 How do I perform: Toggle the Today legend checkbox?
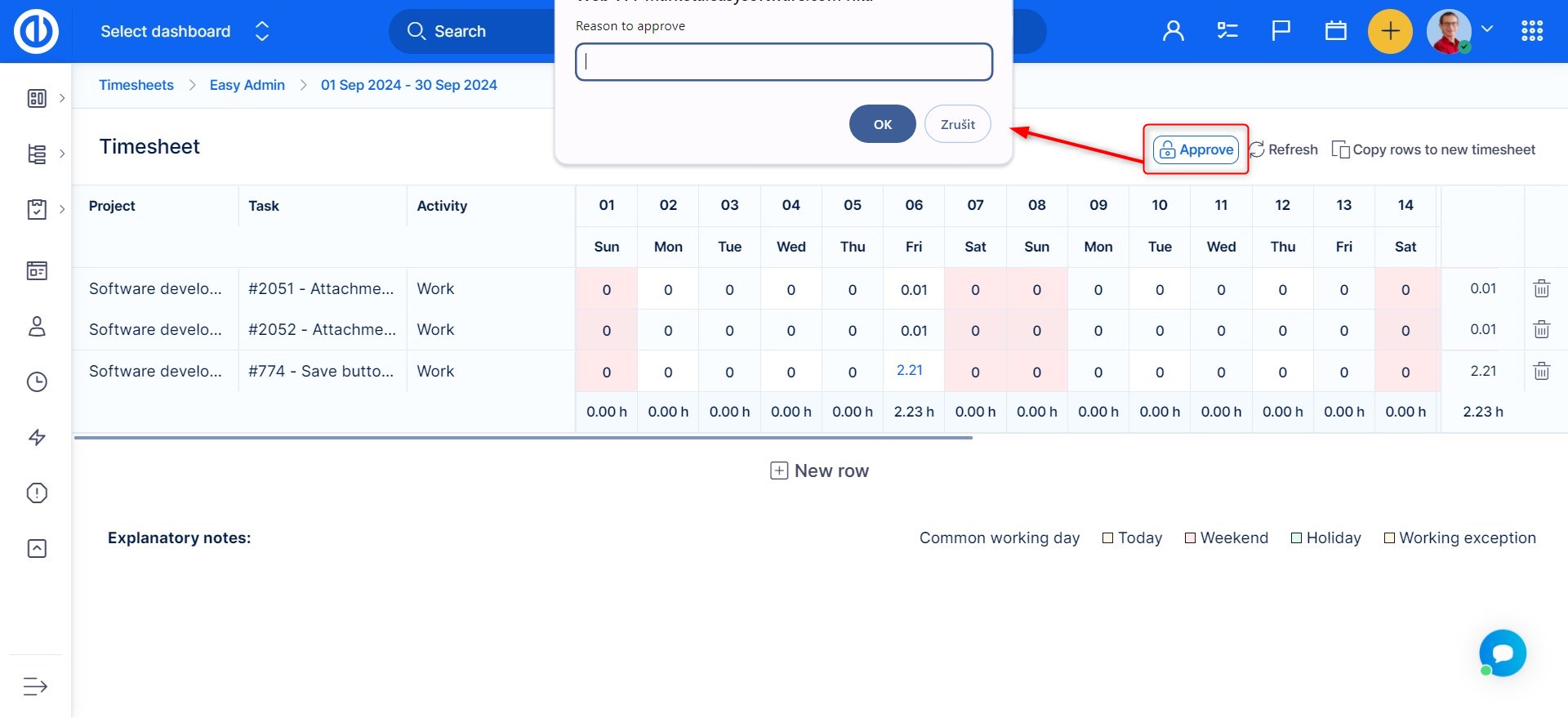click(x=1107, y=538)
